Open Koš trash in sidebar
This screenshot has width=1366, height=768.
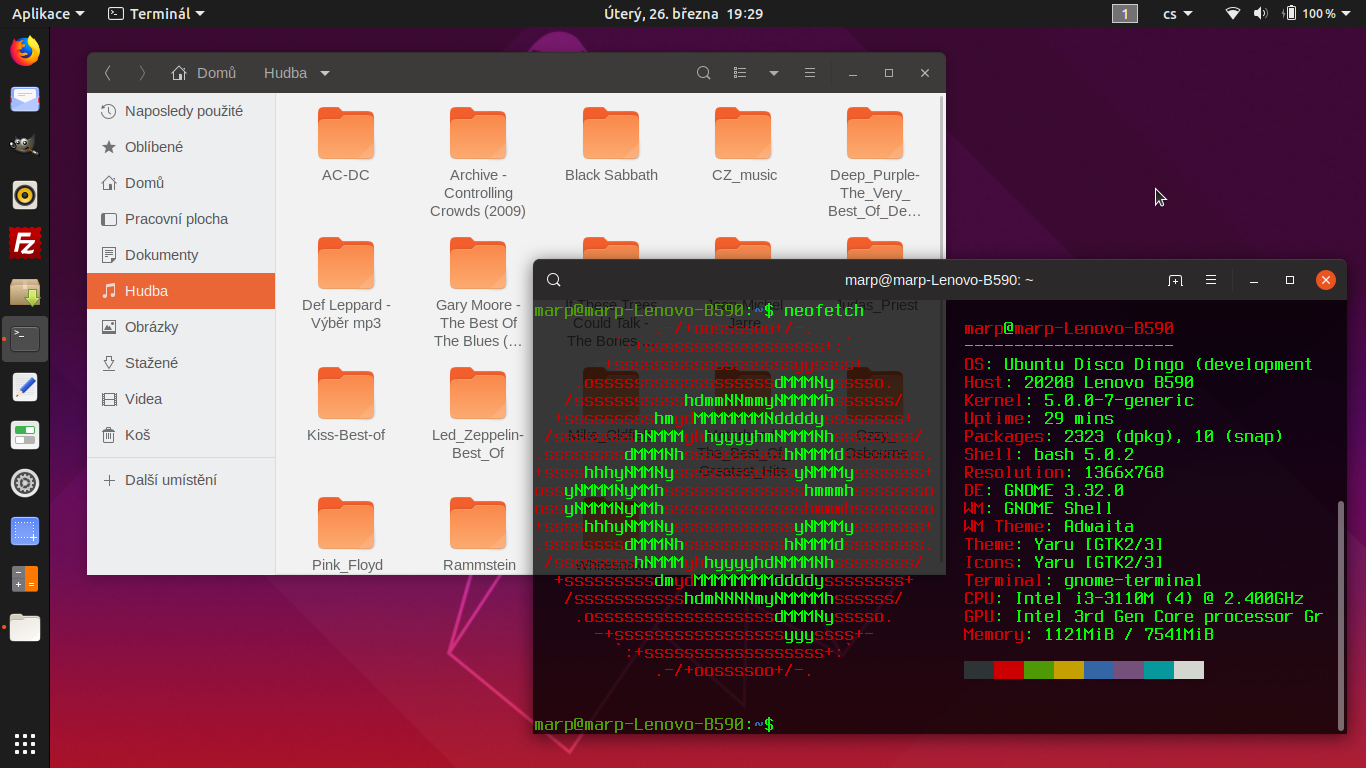point(181,435)
